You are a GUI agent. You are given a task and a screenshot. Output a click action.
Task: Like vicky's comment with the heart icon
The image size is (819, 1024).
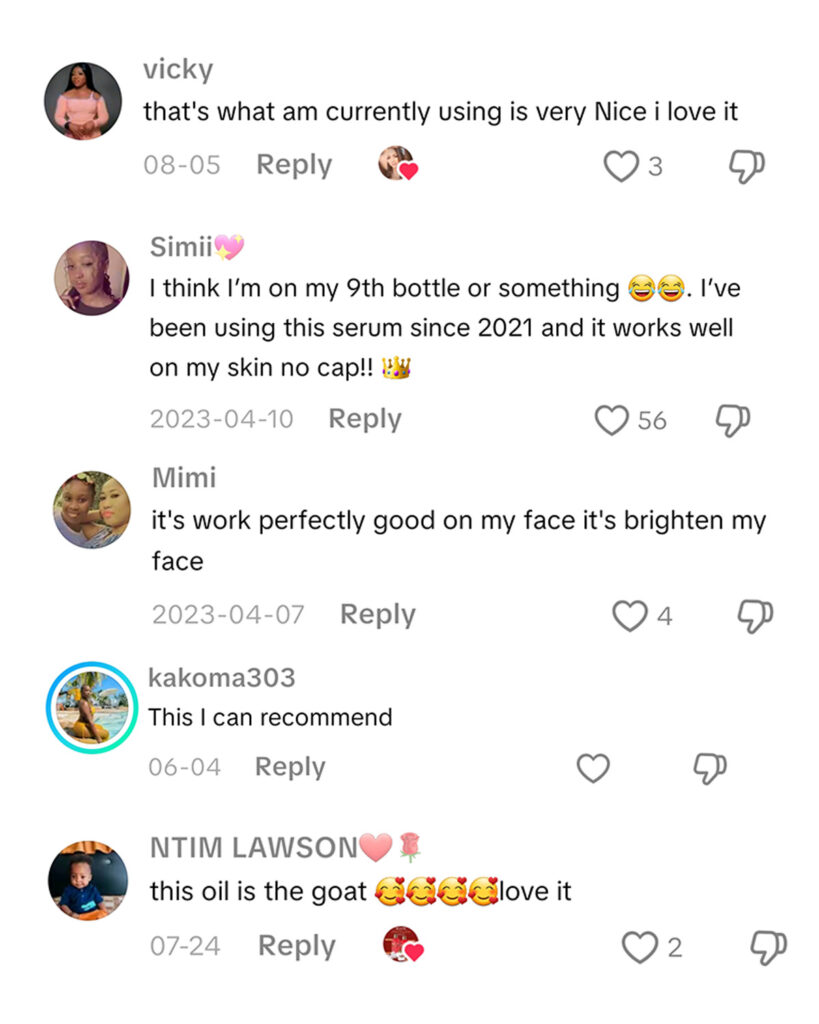pyautogui.click(x=621, y=166)
